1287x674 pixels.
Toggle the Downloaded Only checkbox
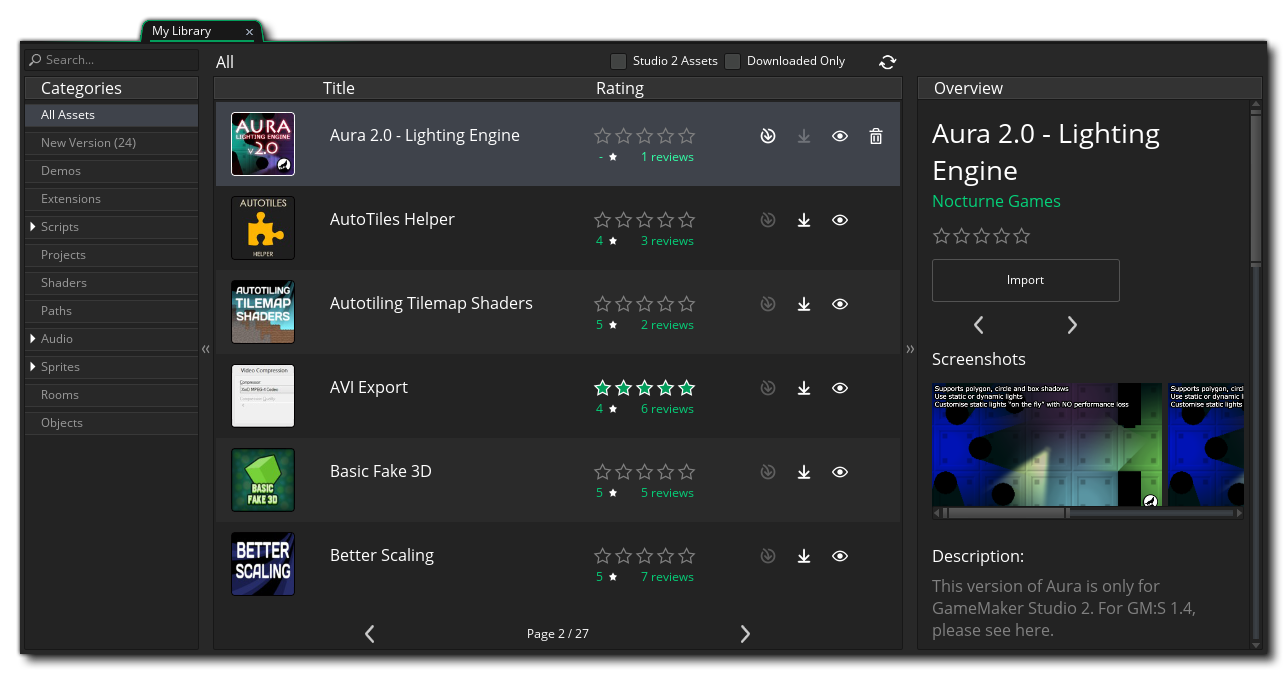tap(733, 61)
